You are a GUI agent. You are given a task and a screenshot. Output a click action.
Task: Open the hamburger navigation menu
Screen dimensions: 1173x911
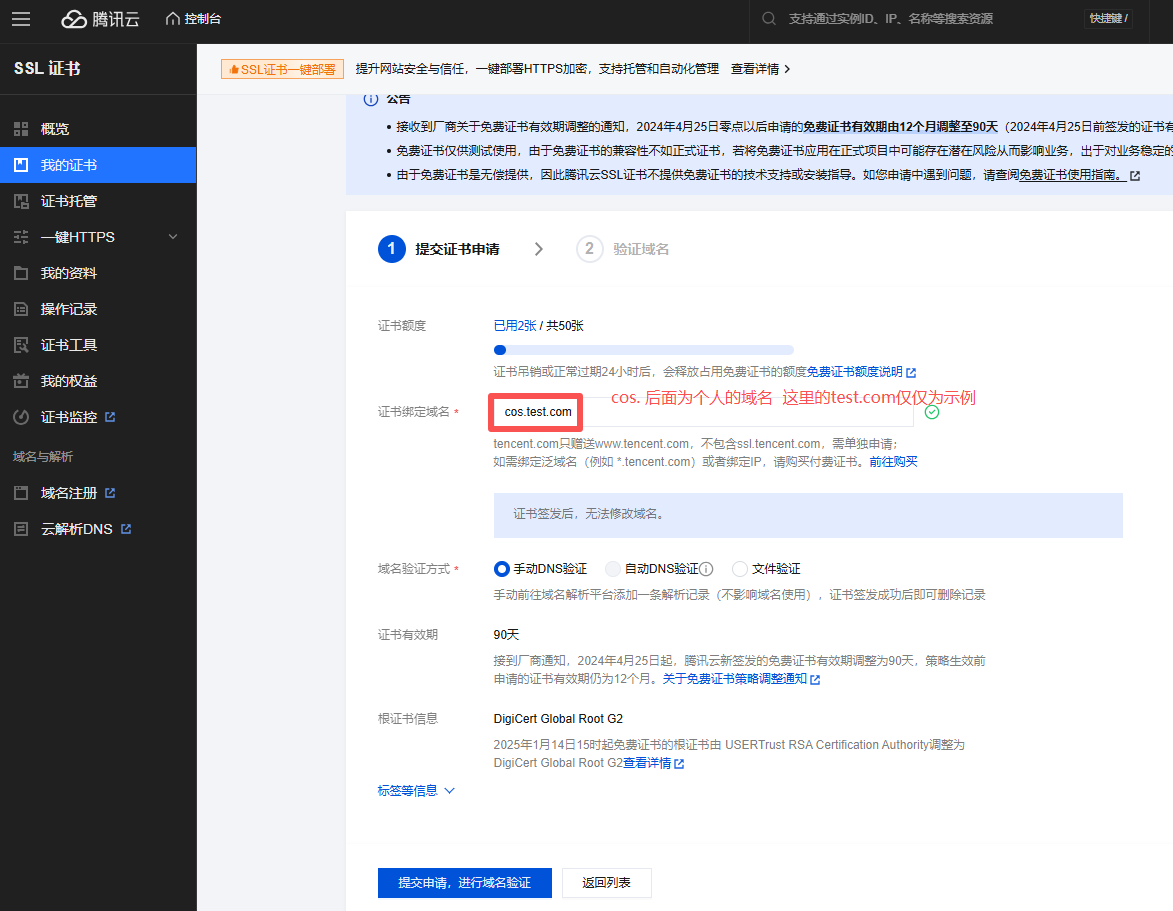[x=21, y=19]
